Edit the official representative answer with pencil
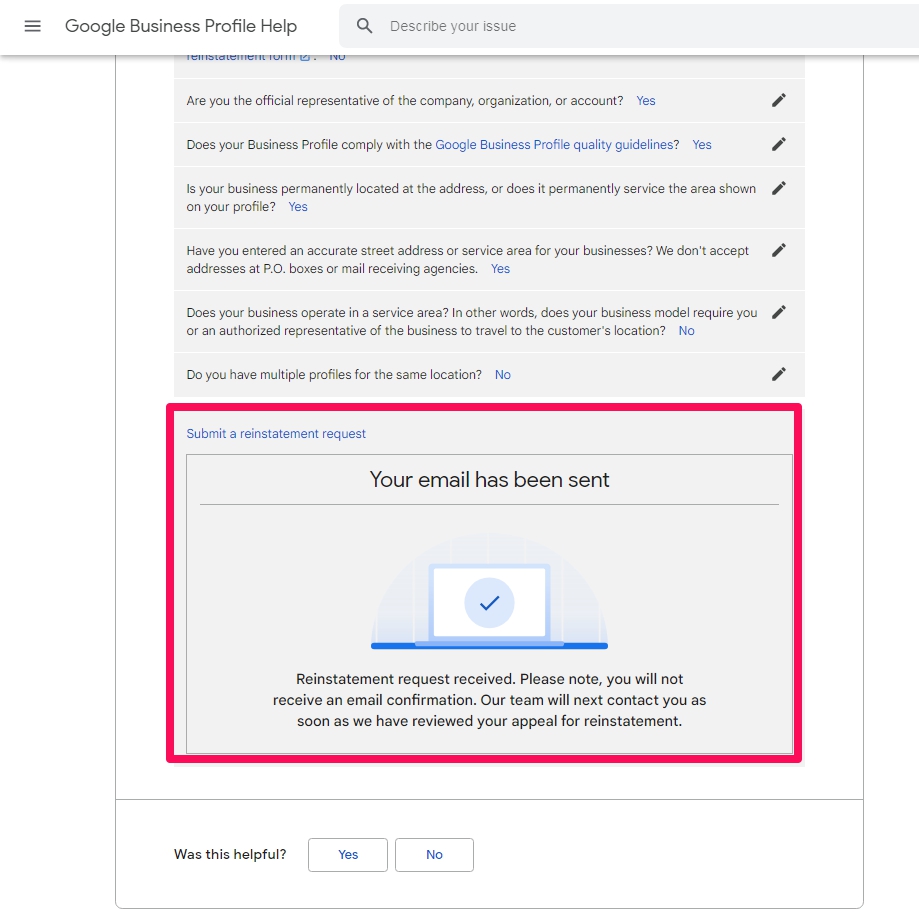919x915 pixels. (779, 100)
